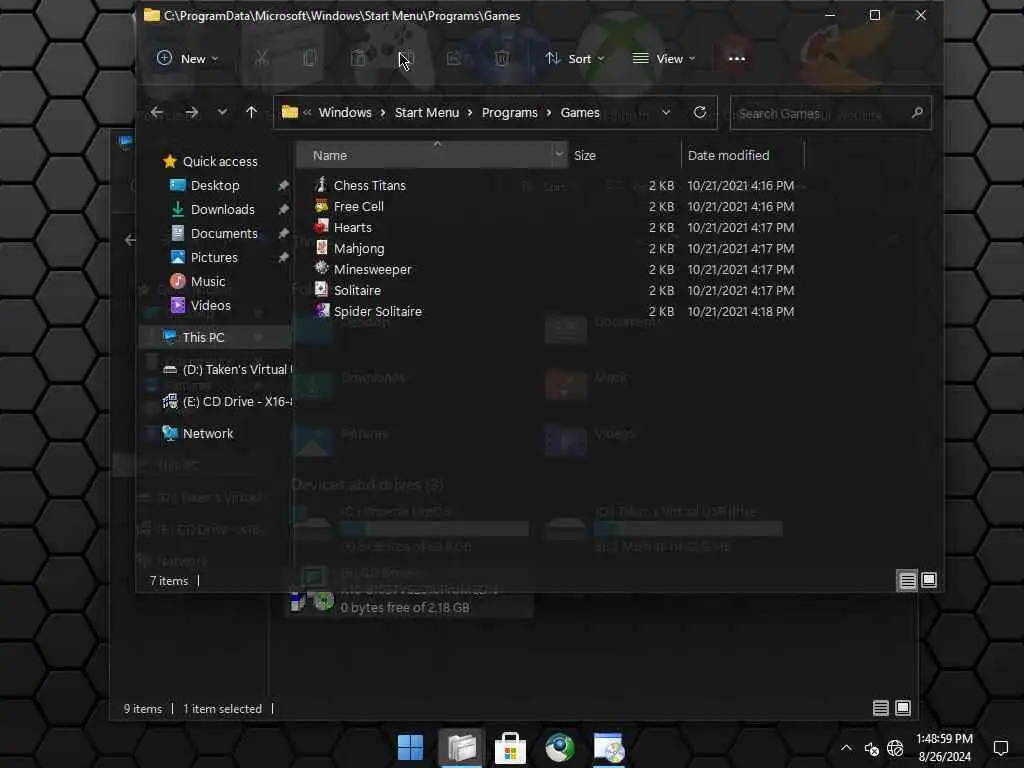
Task: Click the Share toolbar icon
Action: pos(454,59)
